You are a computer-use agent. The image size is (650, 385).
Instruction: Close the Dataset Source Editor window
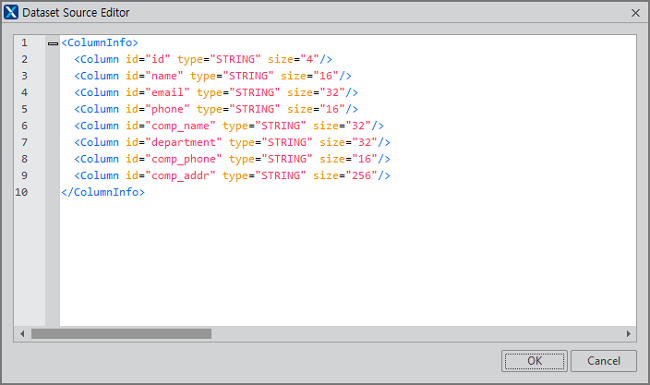635,13
